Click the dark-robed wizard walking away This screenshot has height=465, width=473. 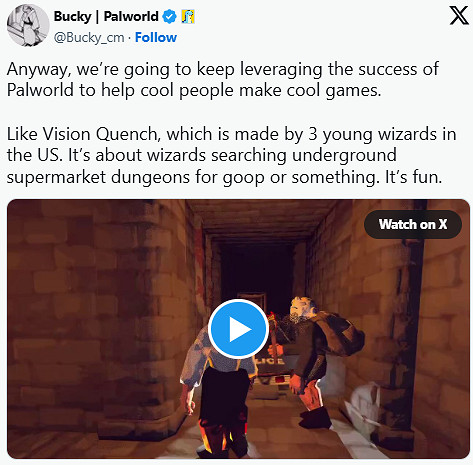[x=217, y=393]
